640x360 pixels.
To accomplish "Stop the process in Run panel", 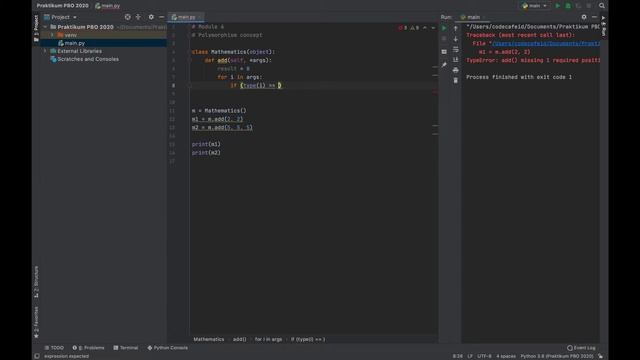I will (444, 39).
